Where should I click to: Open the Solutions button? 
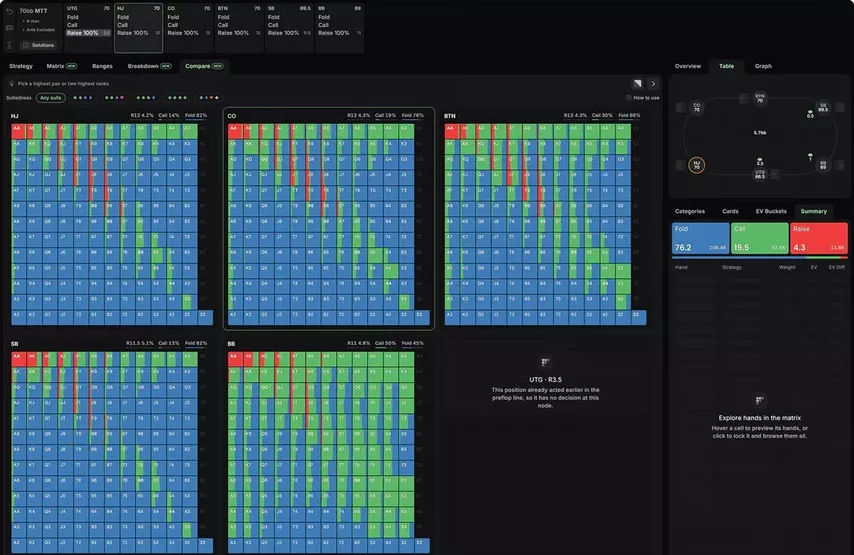click(39, 45)
